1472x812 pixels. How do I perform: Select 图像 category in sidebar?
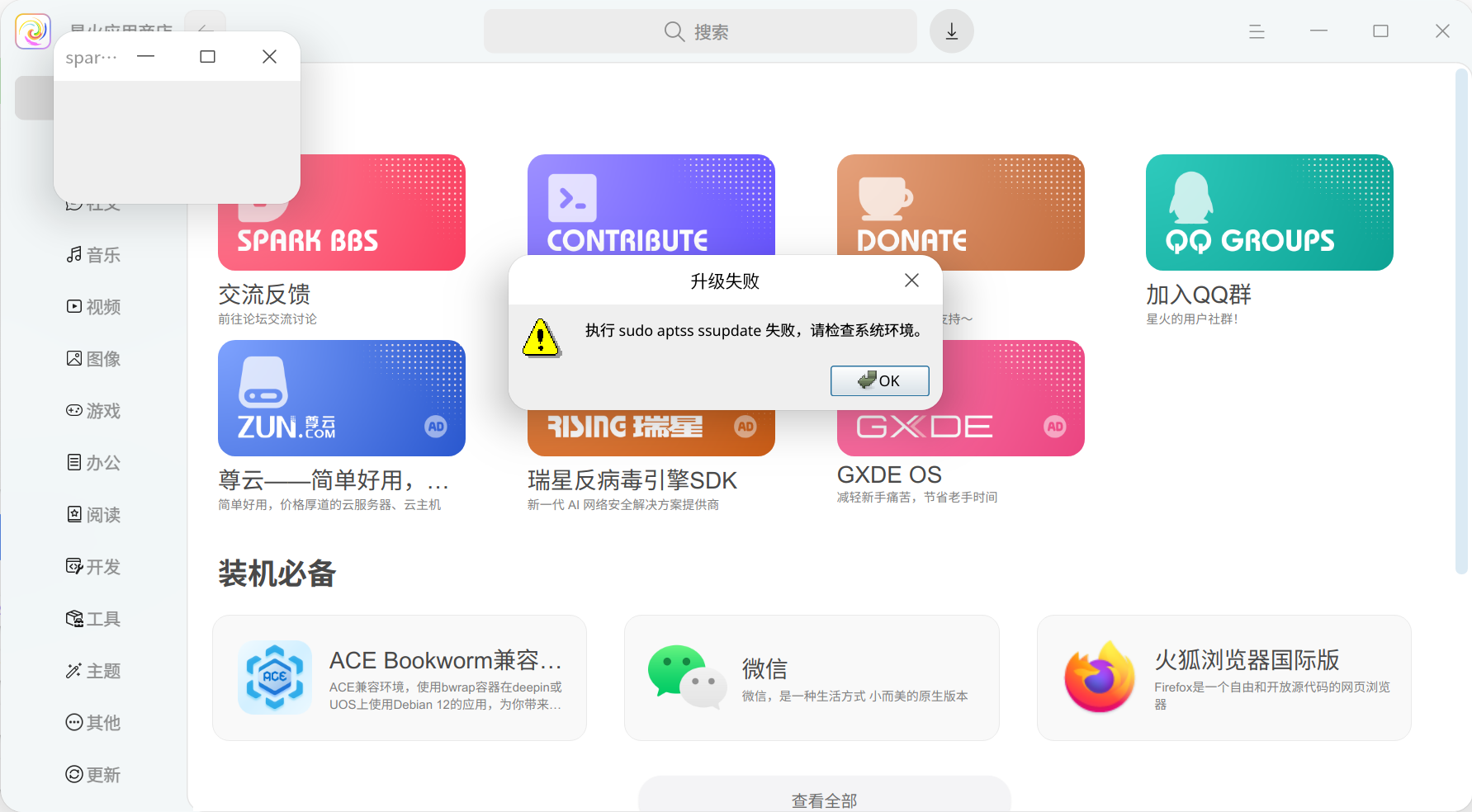(x=93, y=359)
